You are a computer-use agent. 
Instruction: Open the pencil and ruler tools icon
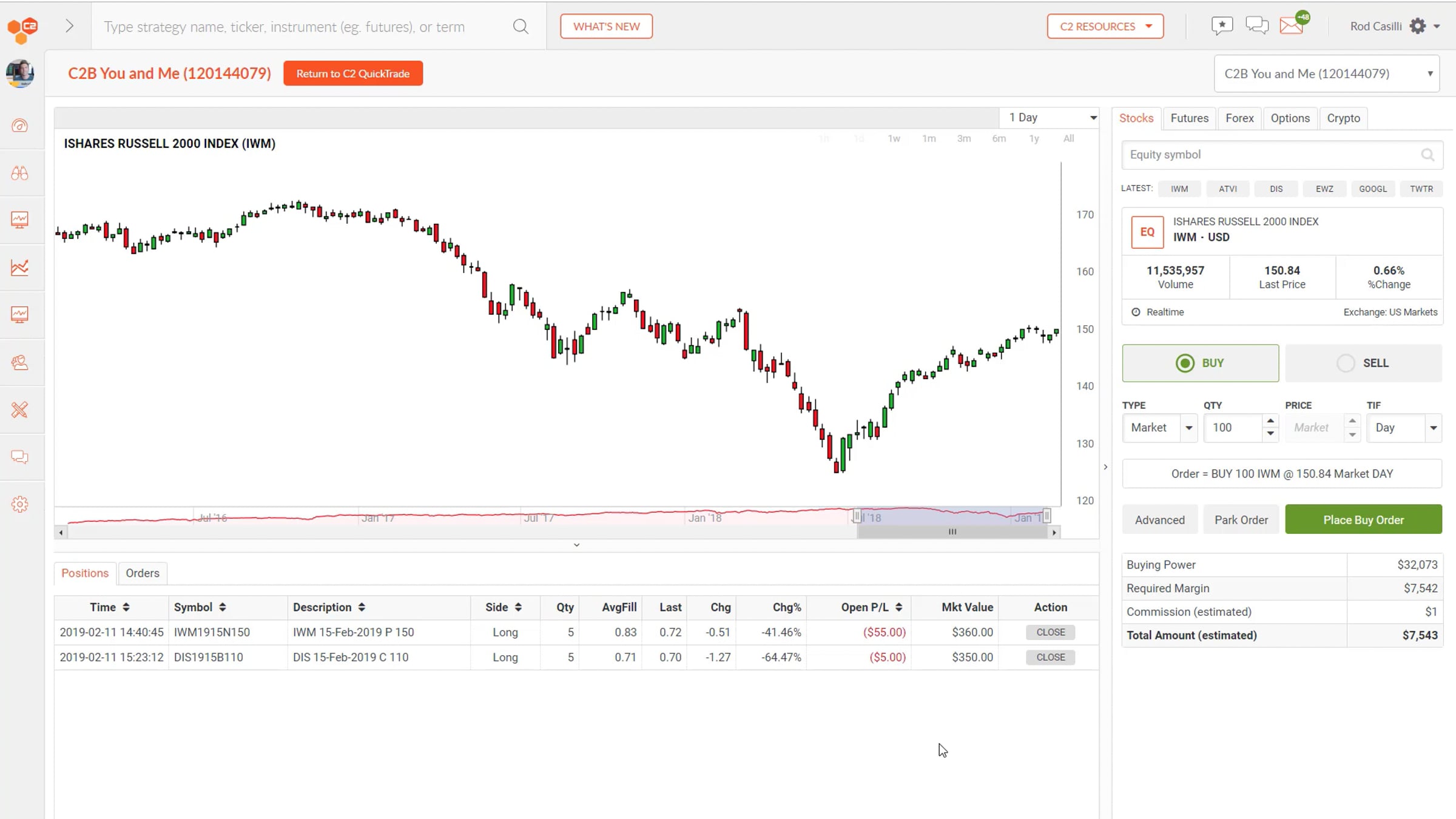coord(20,409)
